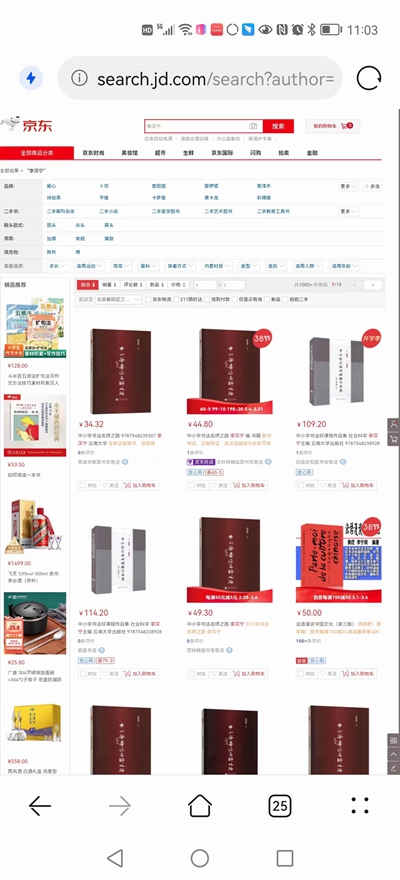Image resolution: width=400 pixels, height=880 pixels.
Task: Open the 适用运动 advanced filter dropdown
Action: click(89, 266)
